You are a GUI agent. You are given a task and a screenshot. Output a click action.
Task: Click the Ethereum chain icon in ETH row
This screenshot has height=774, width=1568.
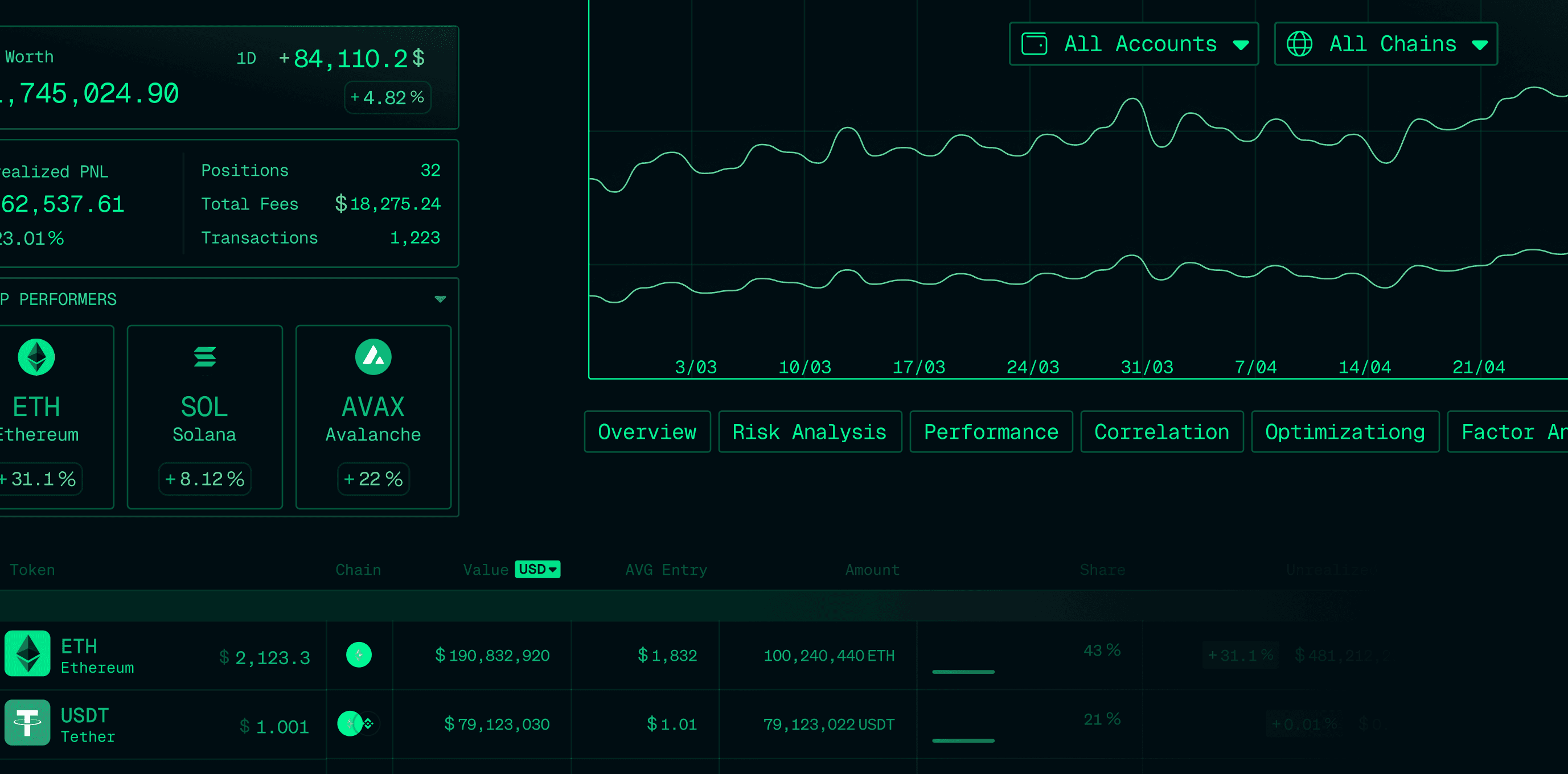click(359, 654)
